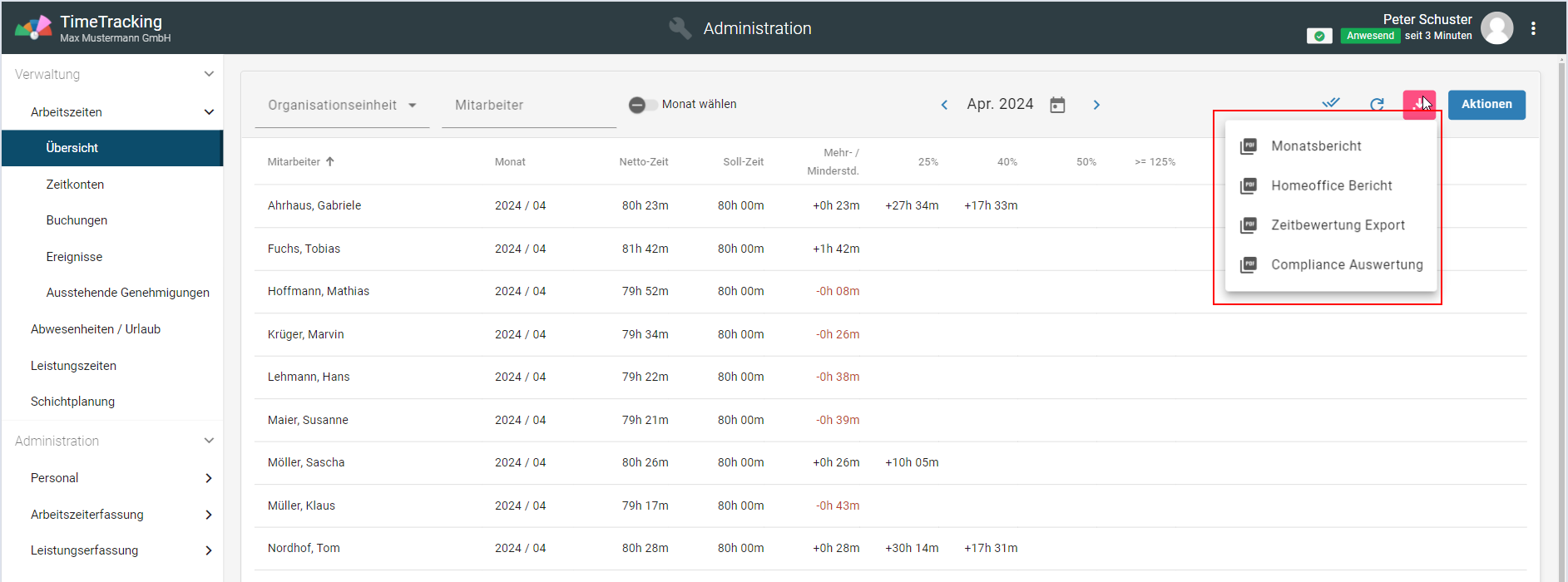Click the calendar date picker icon
Screen dimensions: 1568x582
click(x=1057, y=105)
